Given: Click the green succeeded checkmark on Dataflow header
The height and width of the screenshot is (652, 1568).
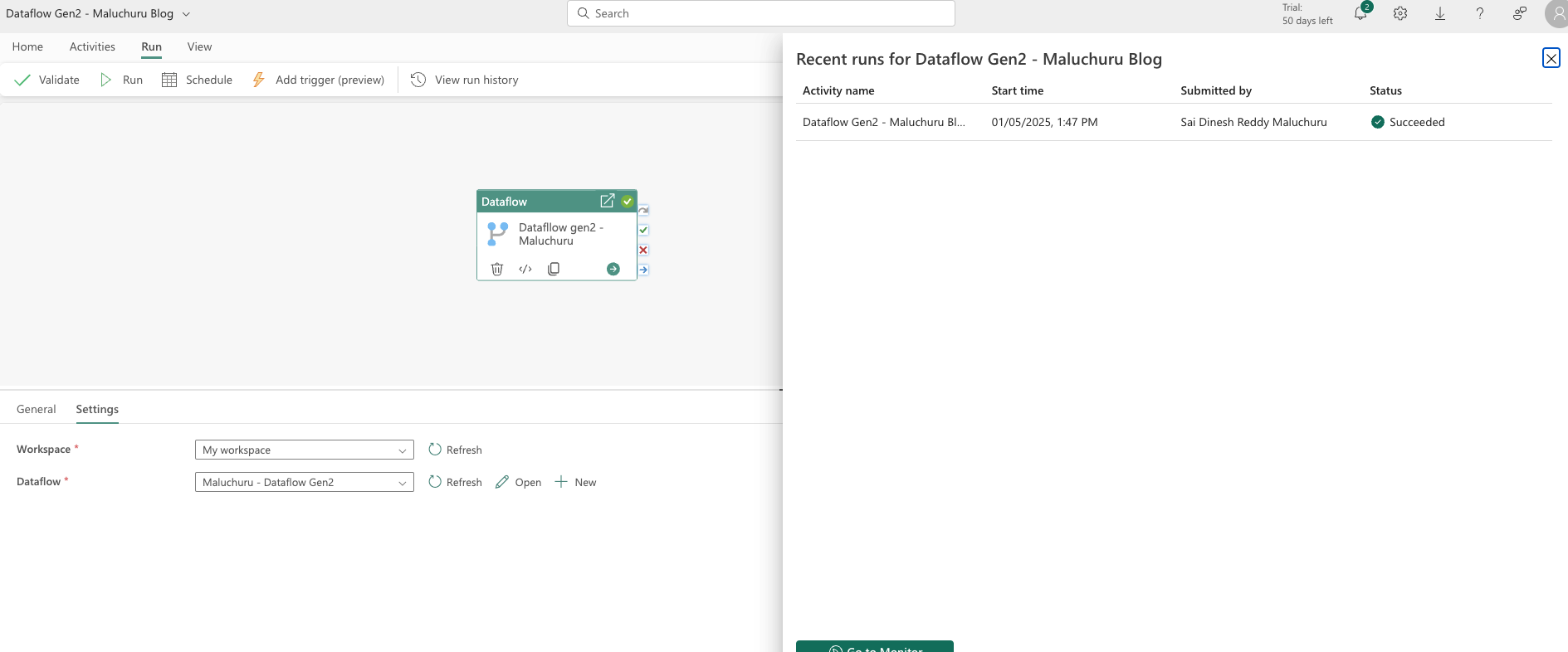Looking at the screenshot, I should point(628,202).
